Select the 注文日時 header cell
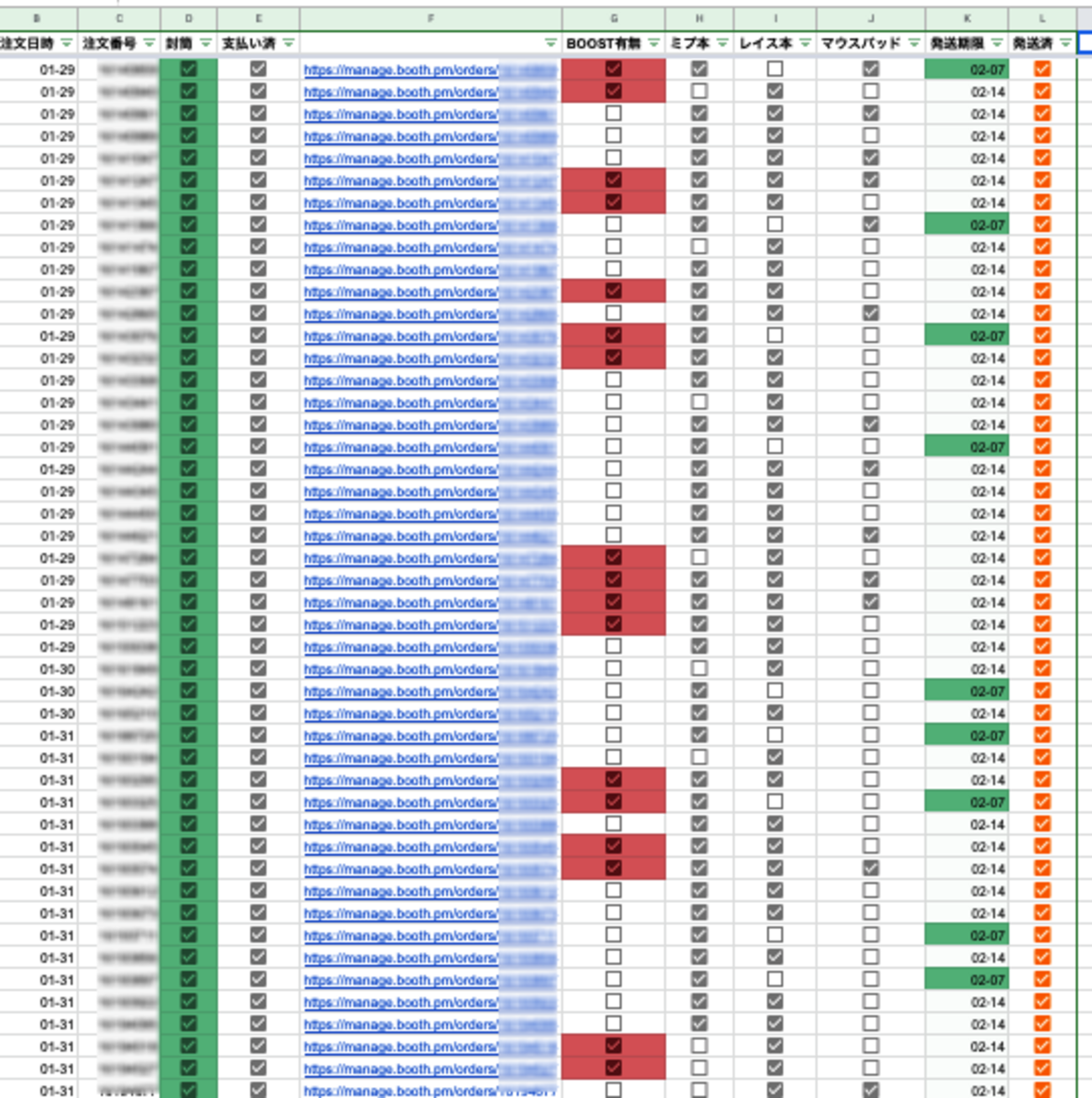 pyautogui.click(x=38, y=43)
